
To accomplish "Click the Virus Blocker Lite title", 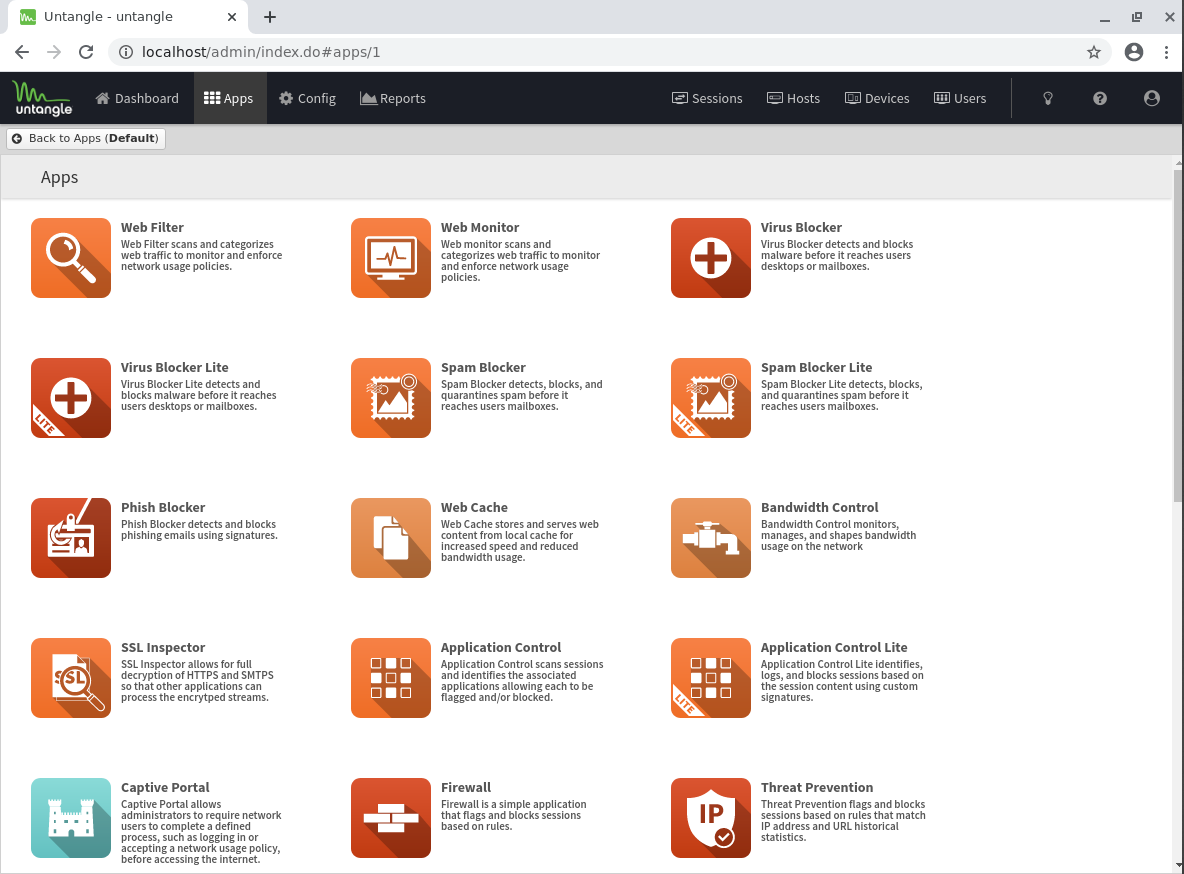I will (174, 367).
